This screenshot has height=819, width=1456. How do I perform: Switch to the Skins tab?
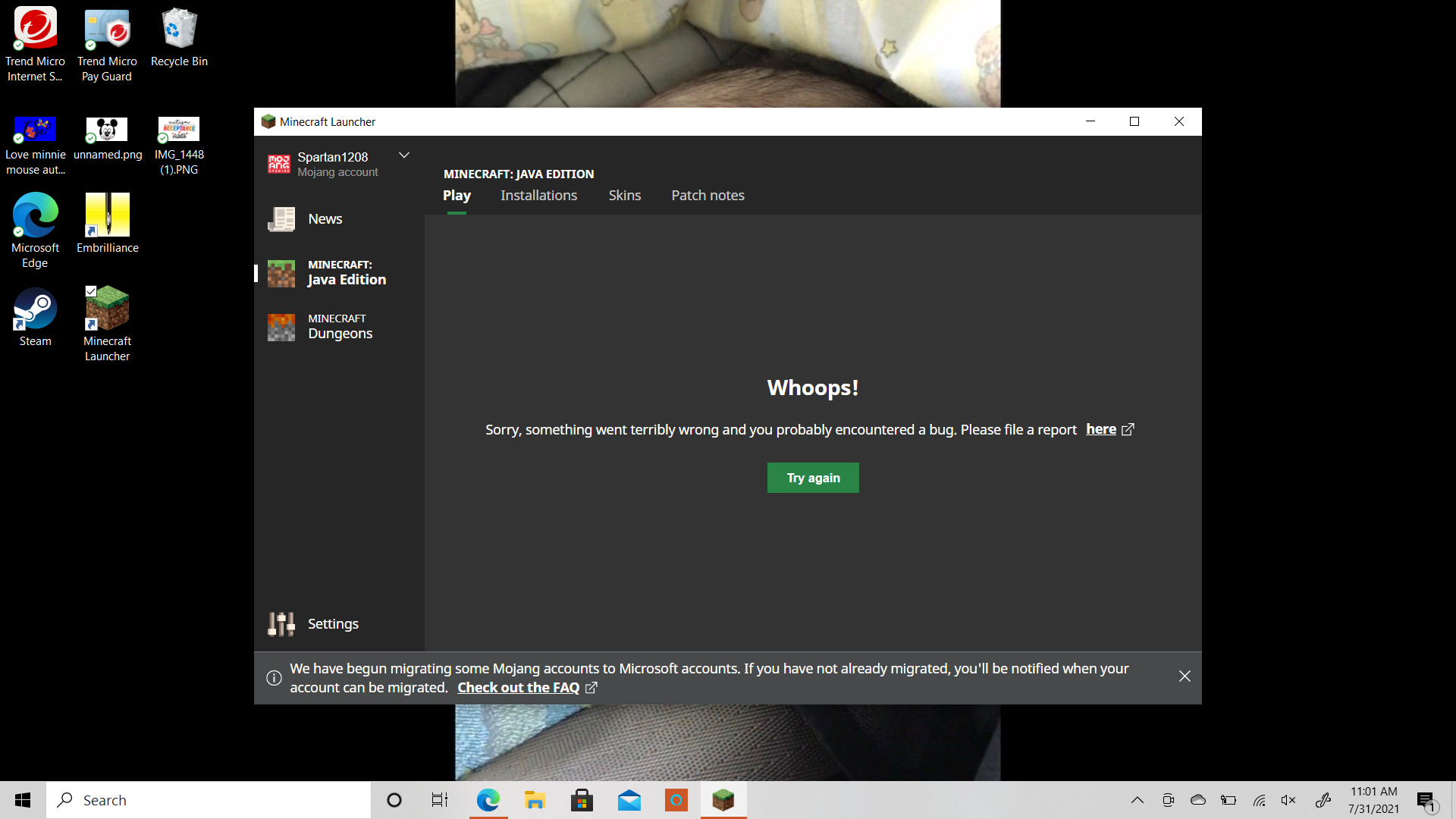click(624, 196)
